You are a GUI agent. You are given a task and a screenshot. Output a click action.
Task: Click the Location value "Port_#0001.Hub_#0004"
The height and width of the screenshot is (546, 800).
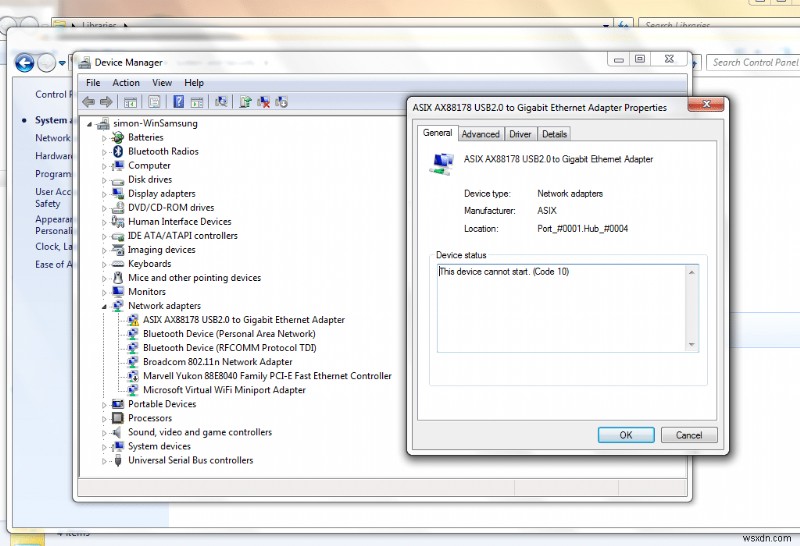click(x=583, y=229)
